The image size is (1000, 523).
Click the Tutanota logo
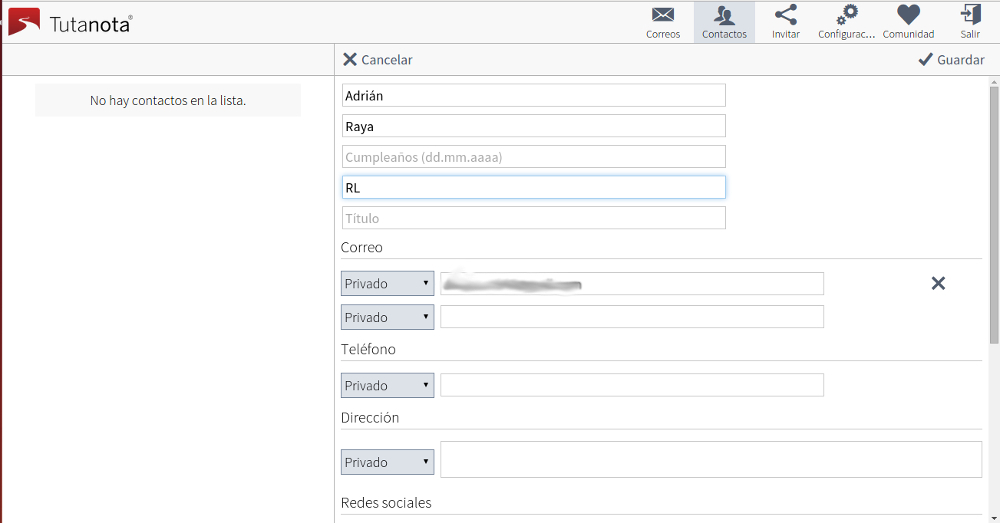[x=70, y=23]
